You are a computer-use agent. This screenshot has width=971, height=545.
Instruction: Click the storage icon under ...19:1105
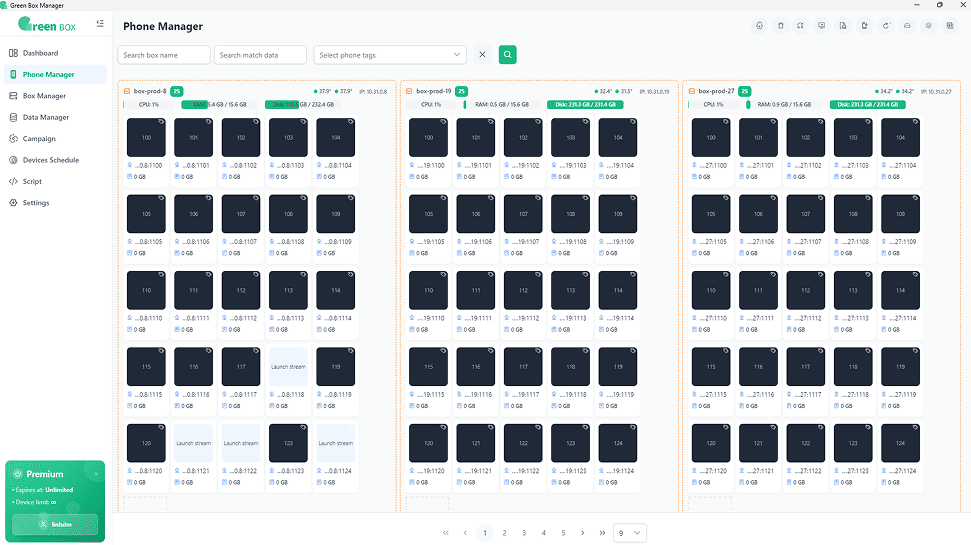click(x=412, y=253)
